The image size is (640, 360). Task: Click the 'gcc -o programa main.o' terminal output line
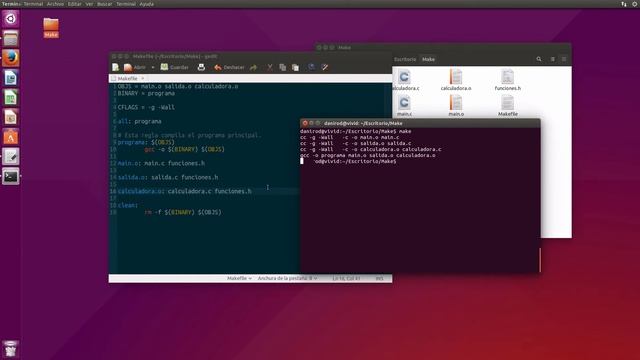coord(368,155)
